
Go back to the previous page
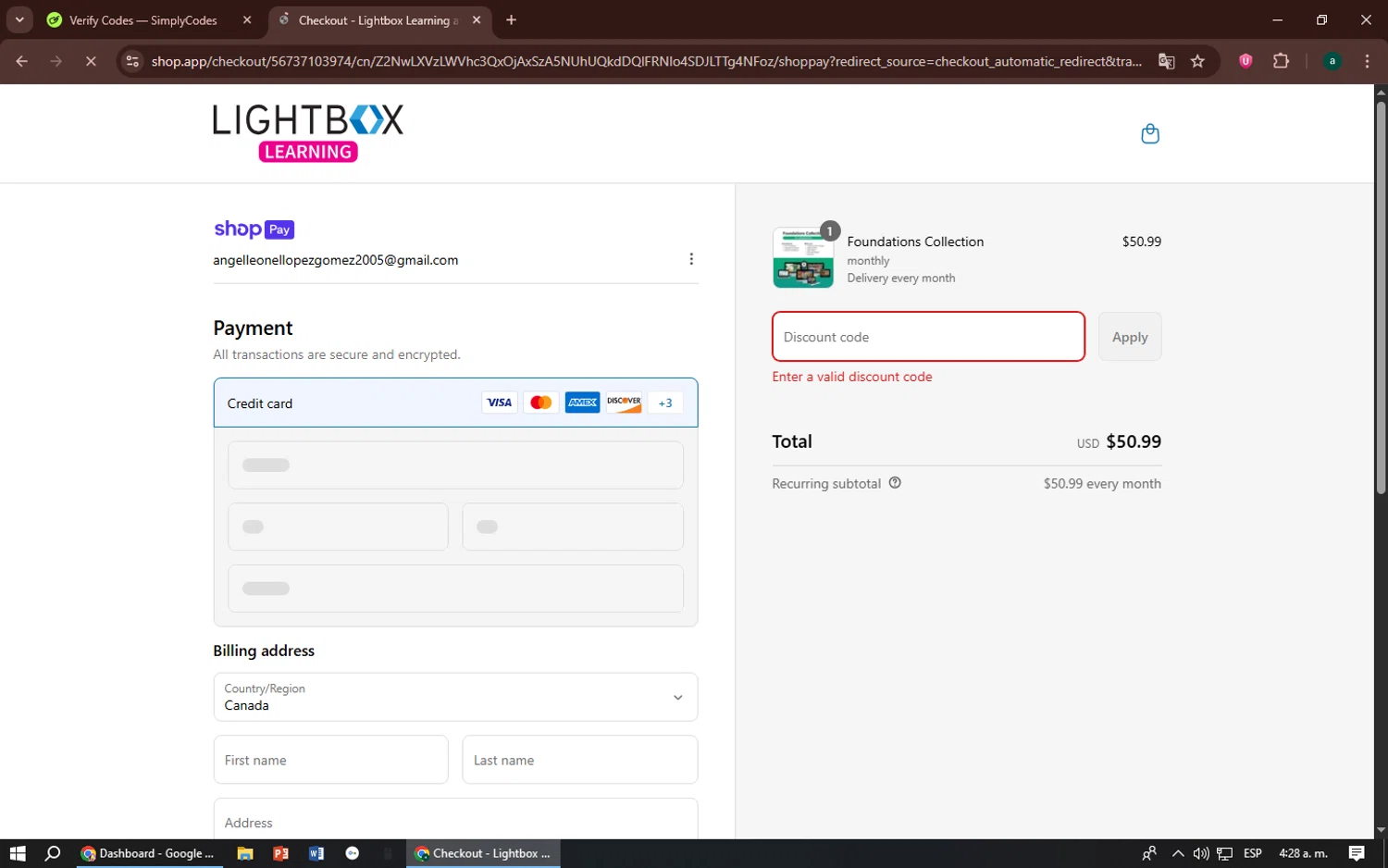coord(21,61)
